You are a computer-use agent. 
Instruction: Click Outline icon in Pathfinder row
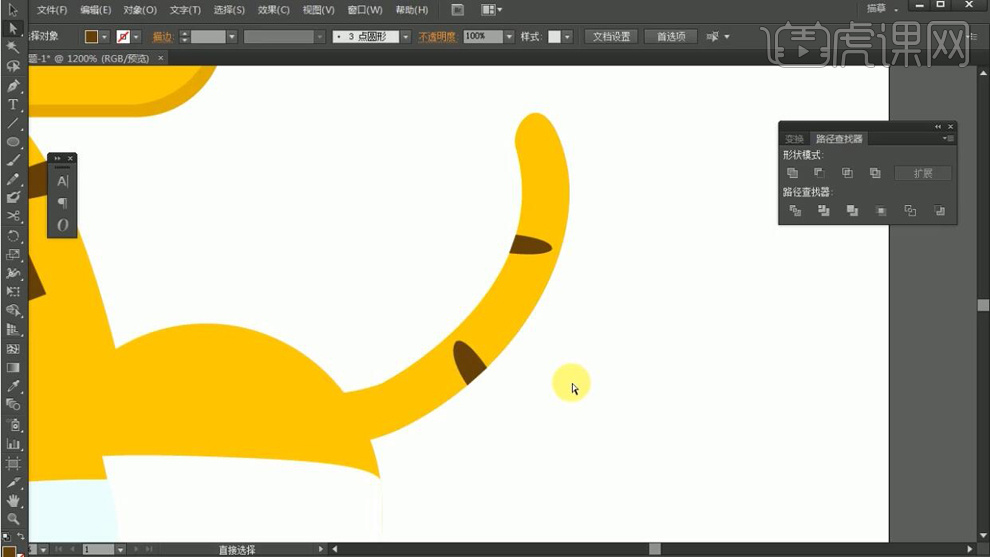pyautogui.click(x=910, y=210)
